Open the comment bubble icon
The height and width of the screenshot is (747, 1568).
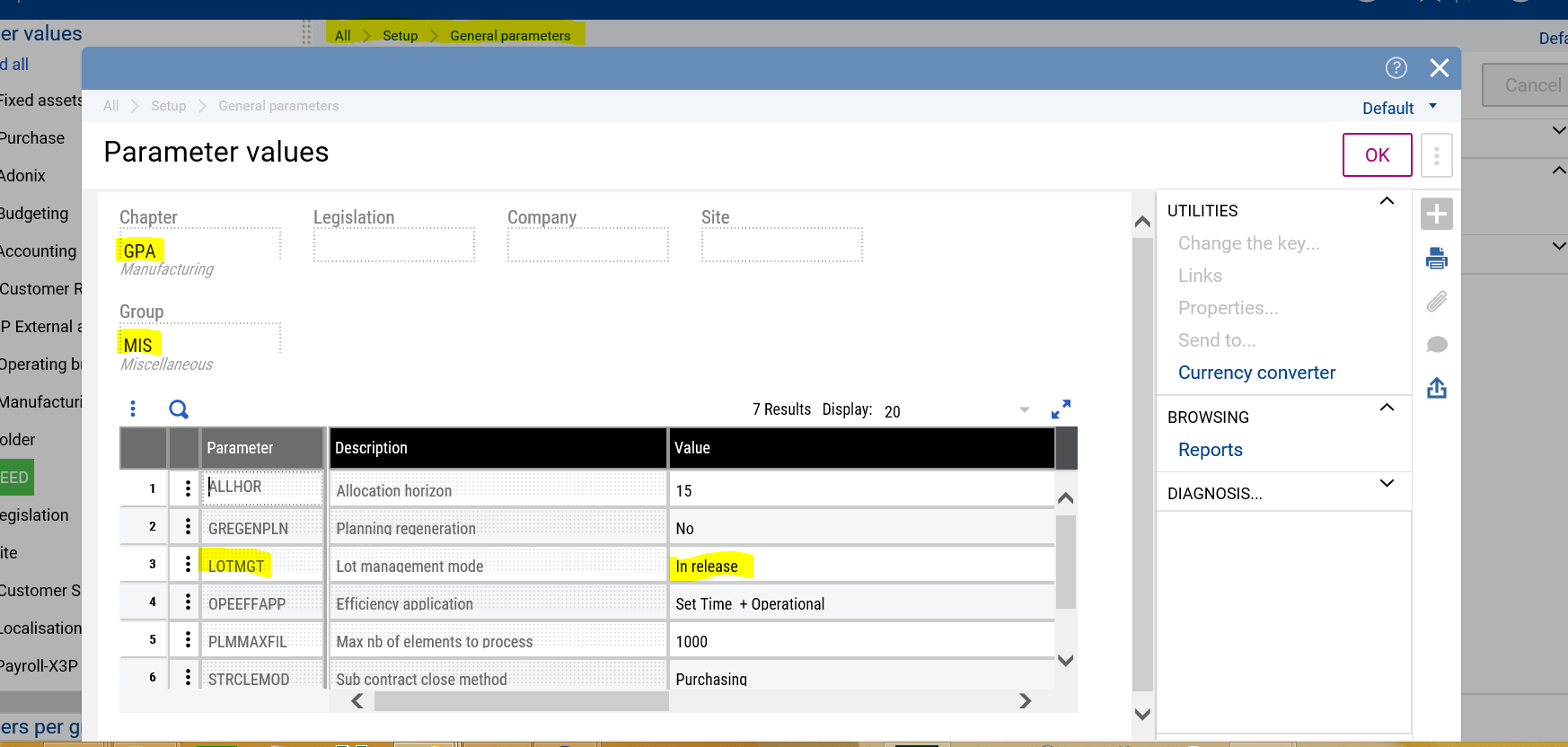click(x=1436, y=345)
